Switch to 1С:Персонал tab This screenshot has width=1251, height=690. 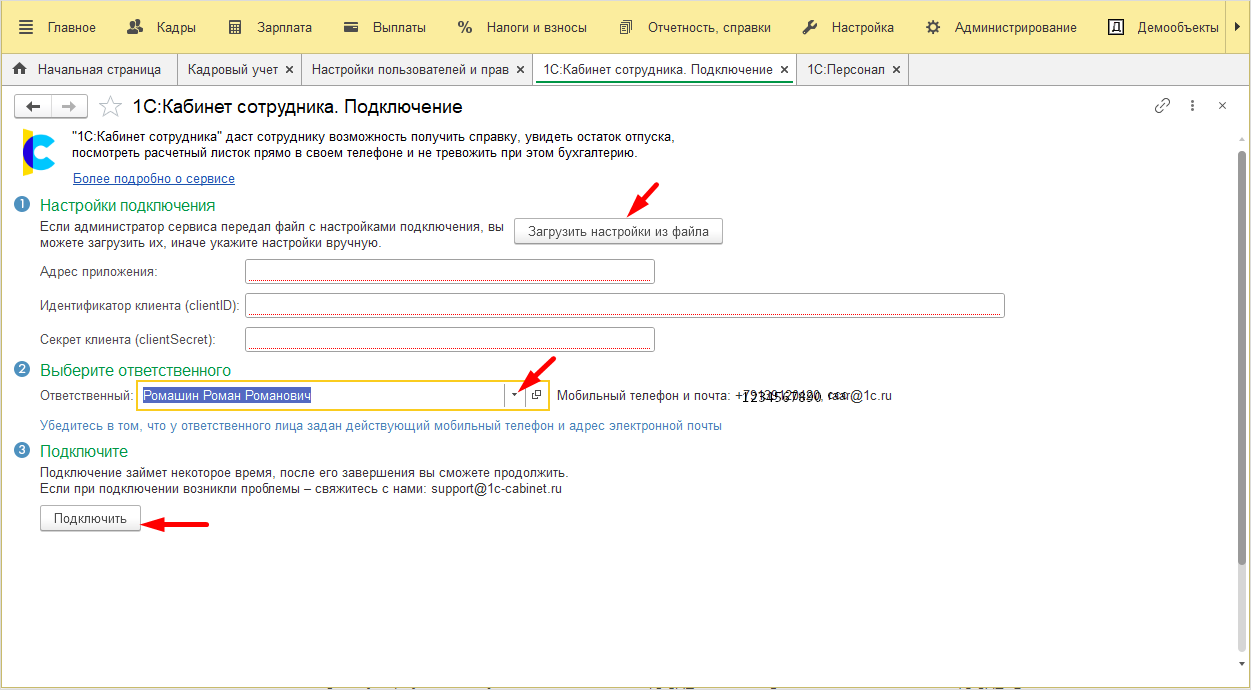[846, 69]
